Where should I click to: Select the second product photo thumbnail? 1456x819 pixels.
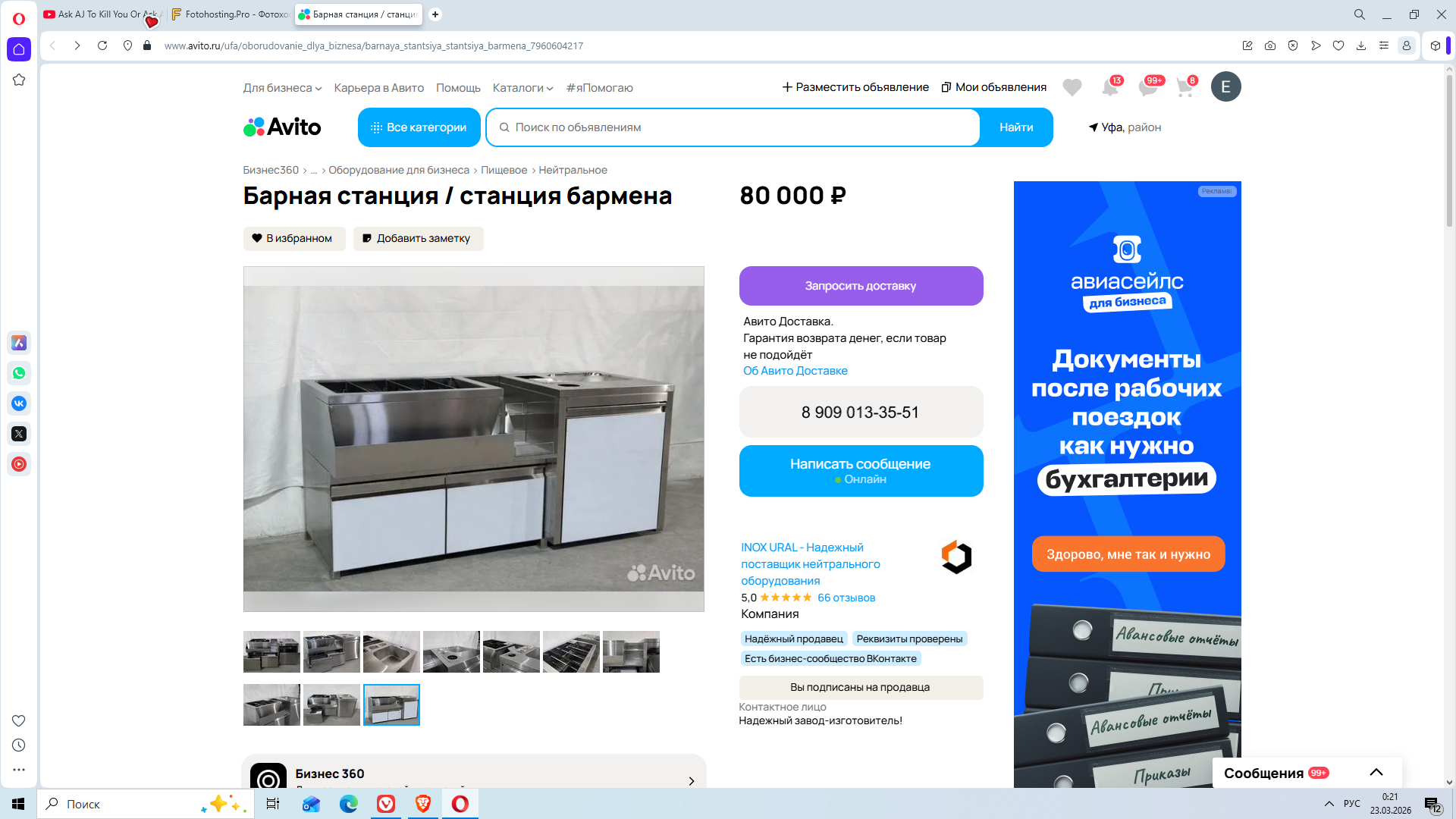pos(331,651)
